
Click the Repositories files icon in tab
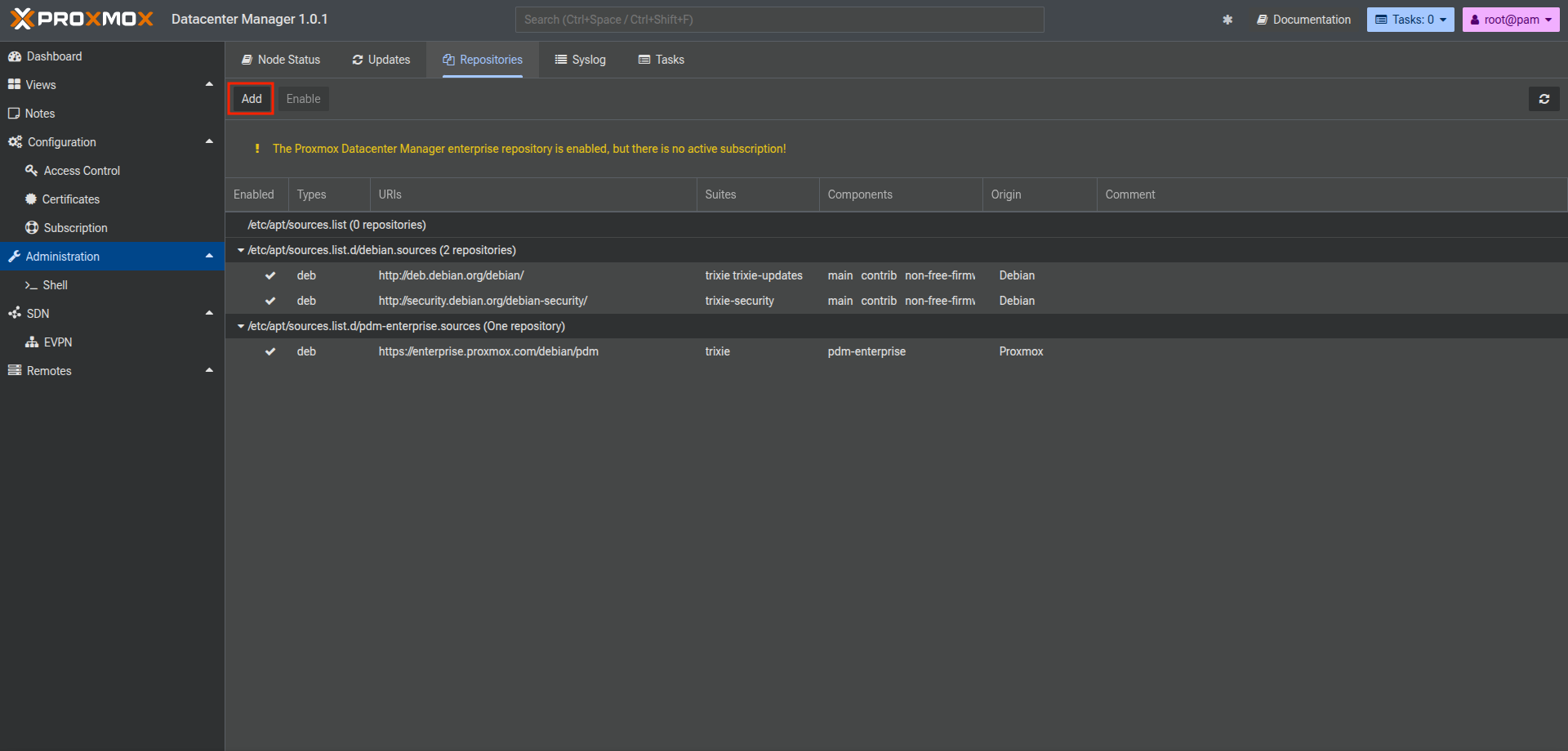point(448,60)
